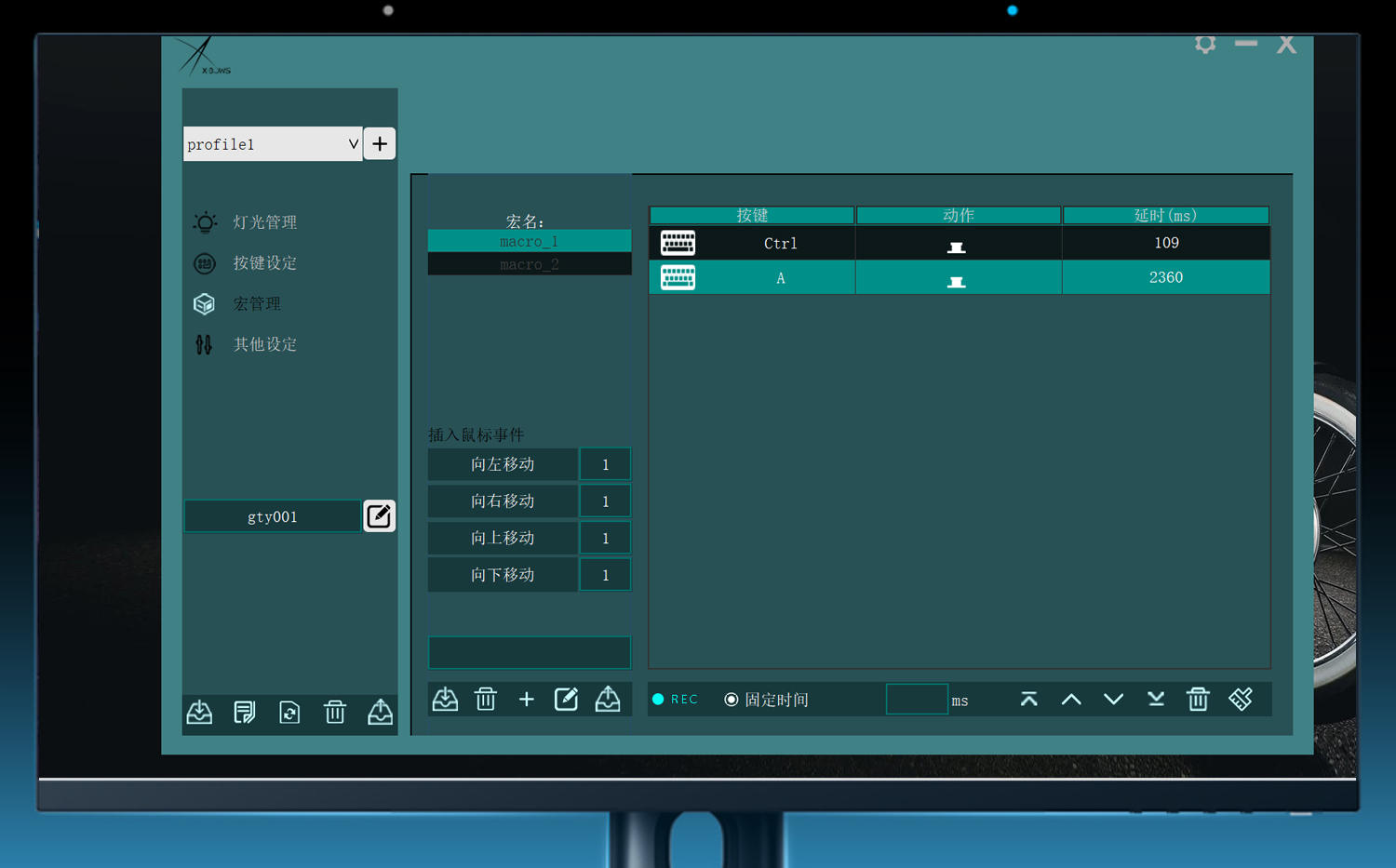
Task: Select the 固定时间 radio button
Action: click(732, 700)
